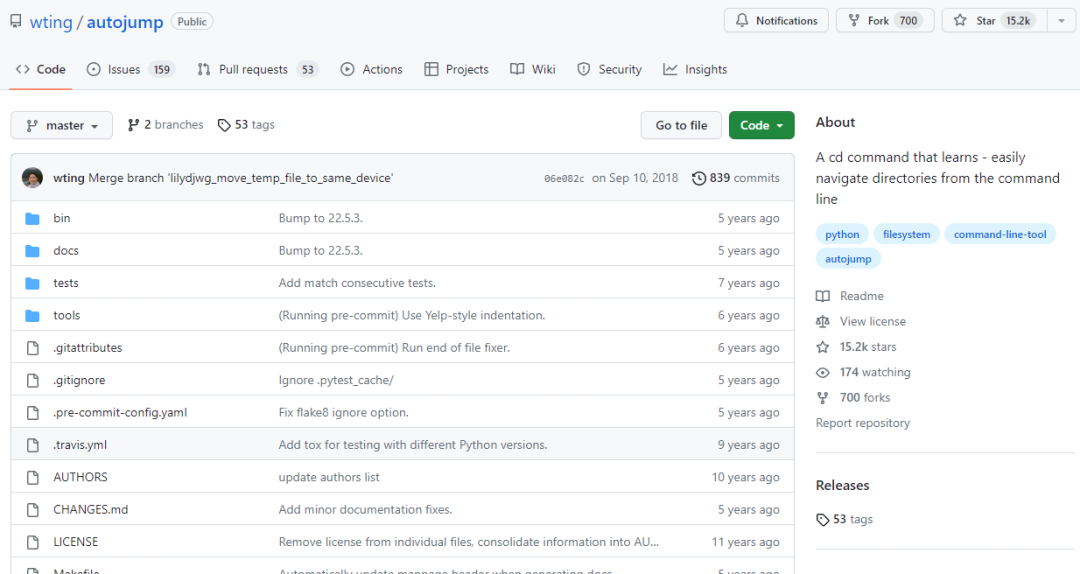Open the 839 commits link

coord(736,178)
